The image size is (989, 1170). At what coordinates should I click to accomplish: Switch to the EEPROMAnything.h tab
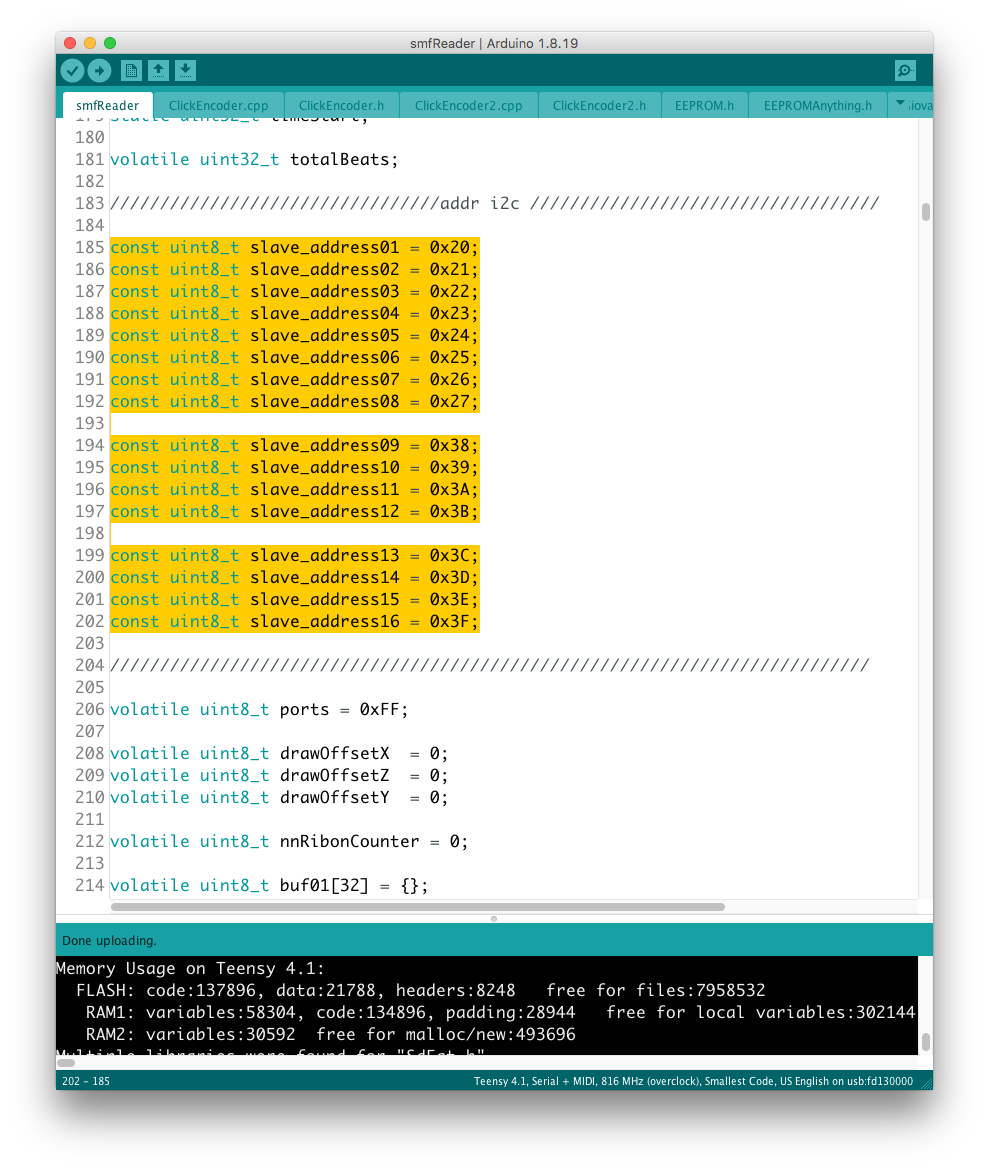point(817,105)
